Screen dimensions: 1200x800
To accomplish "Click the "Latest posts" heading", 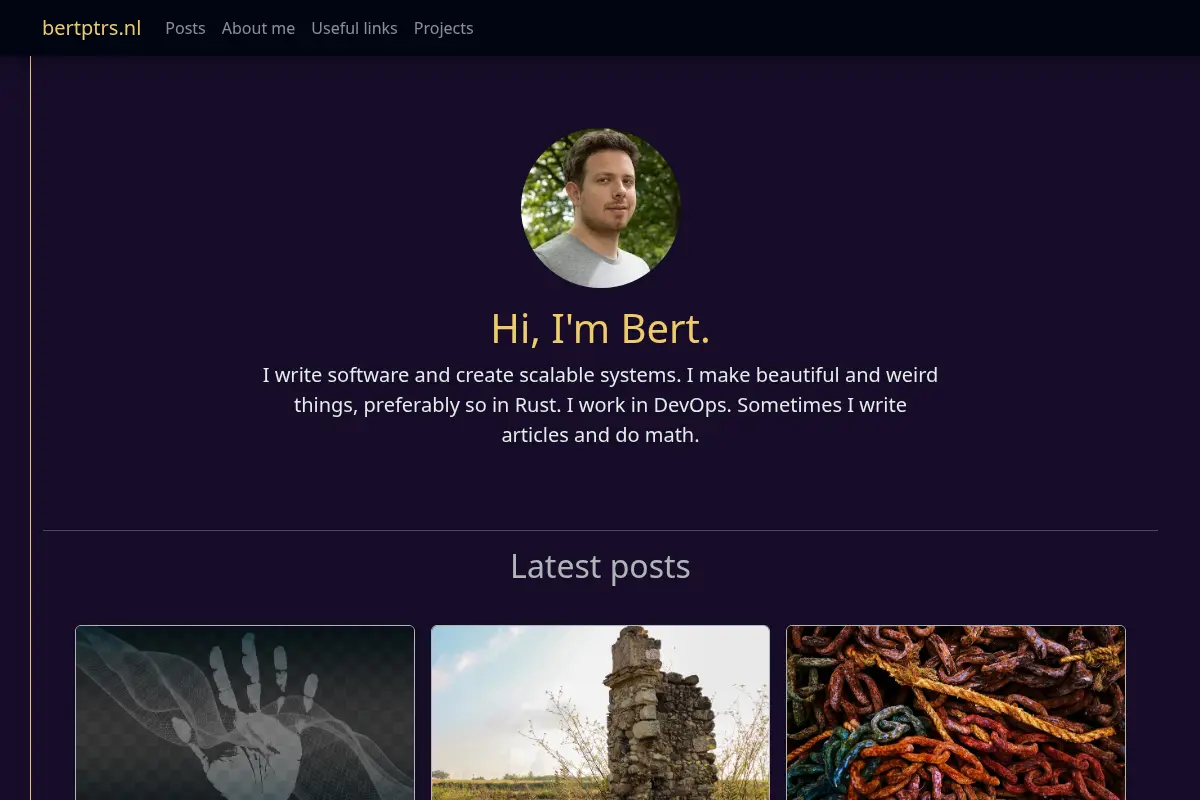I will coord(600,566).
